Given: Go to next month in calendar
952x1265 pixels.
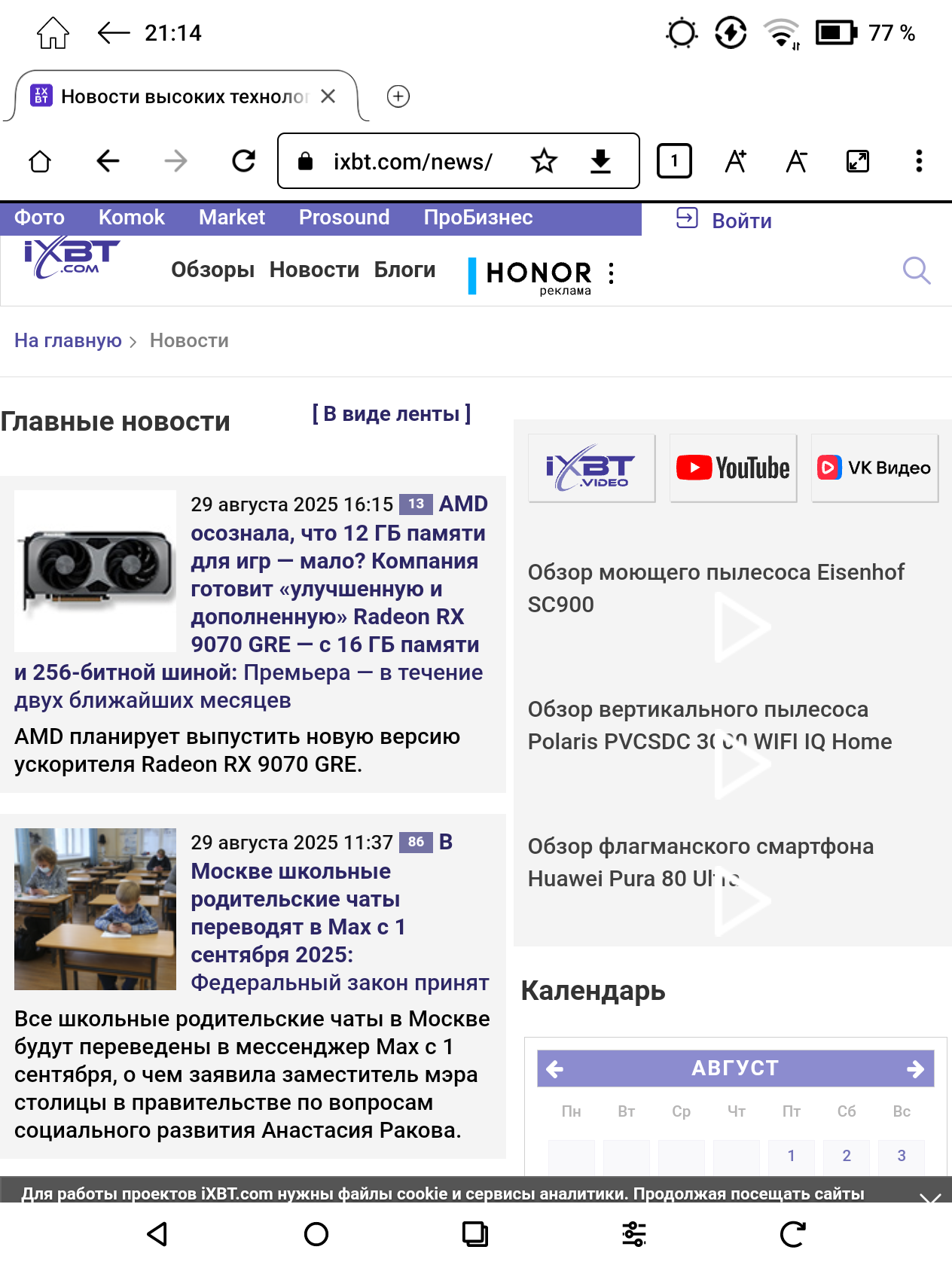Looking at the screenshot, I should (x=916, y=1068).
